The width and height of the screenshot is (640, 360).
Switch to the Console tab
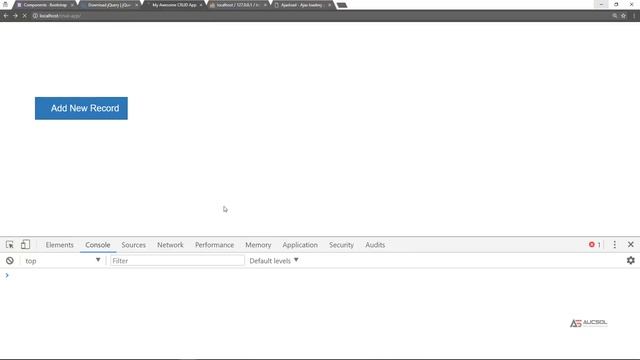[98, 245]
